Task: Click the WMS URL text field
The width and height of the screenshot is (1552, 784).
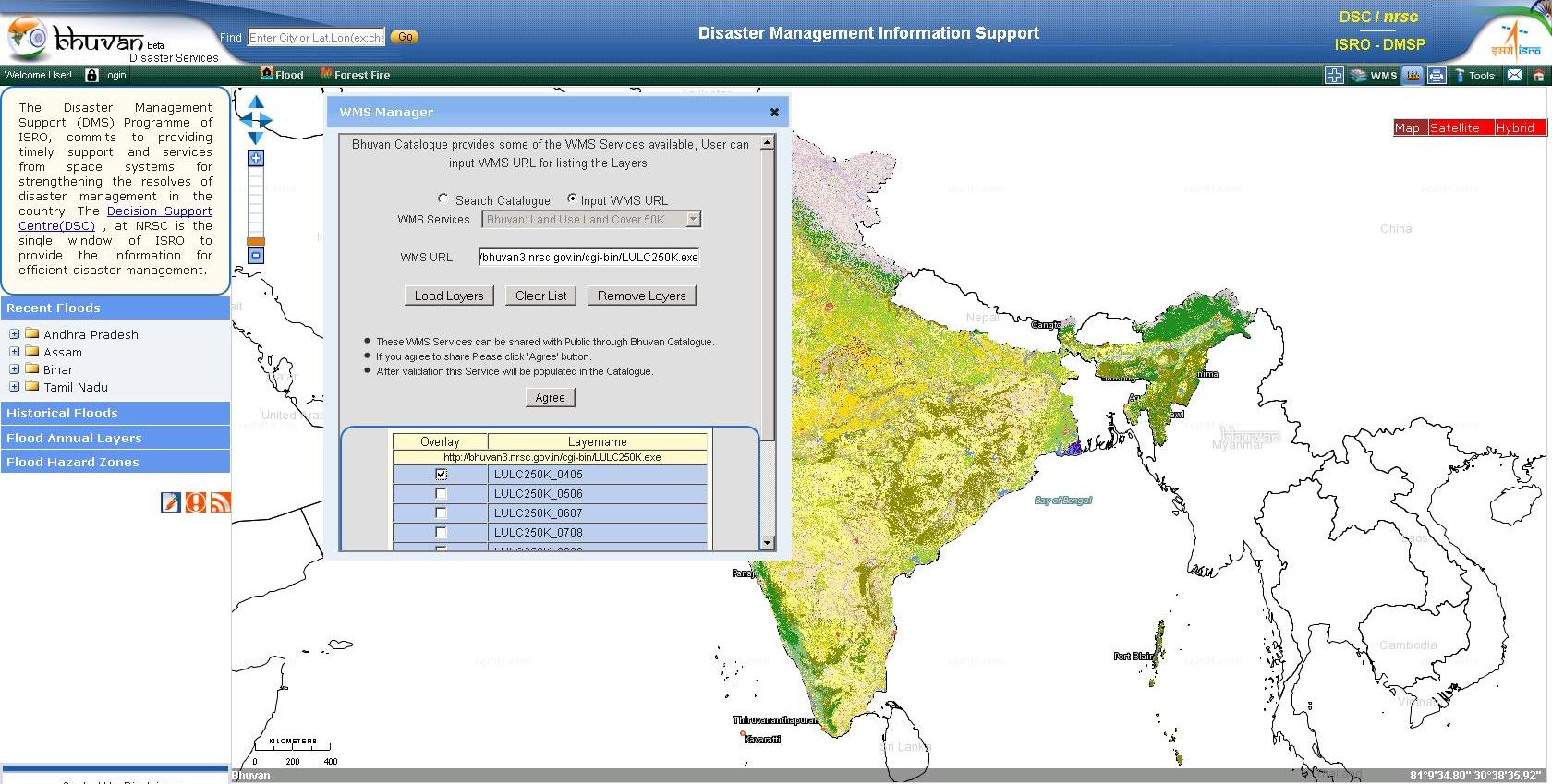Action: tap(588, 257)
